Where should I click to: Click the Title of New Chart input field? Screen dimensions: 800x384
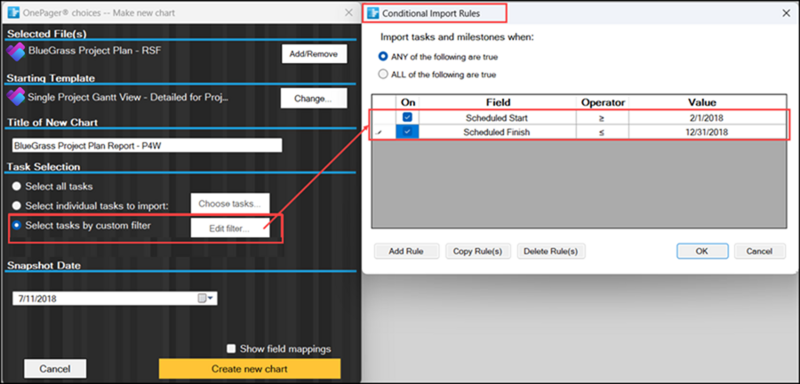147,145
